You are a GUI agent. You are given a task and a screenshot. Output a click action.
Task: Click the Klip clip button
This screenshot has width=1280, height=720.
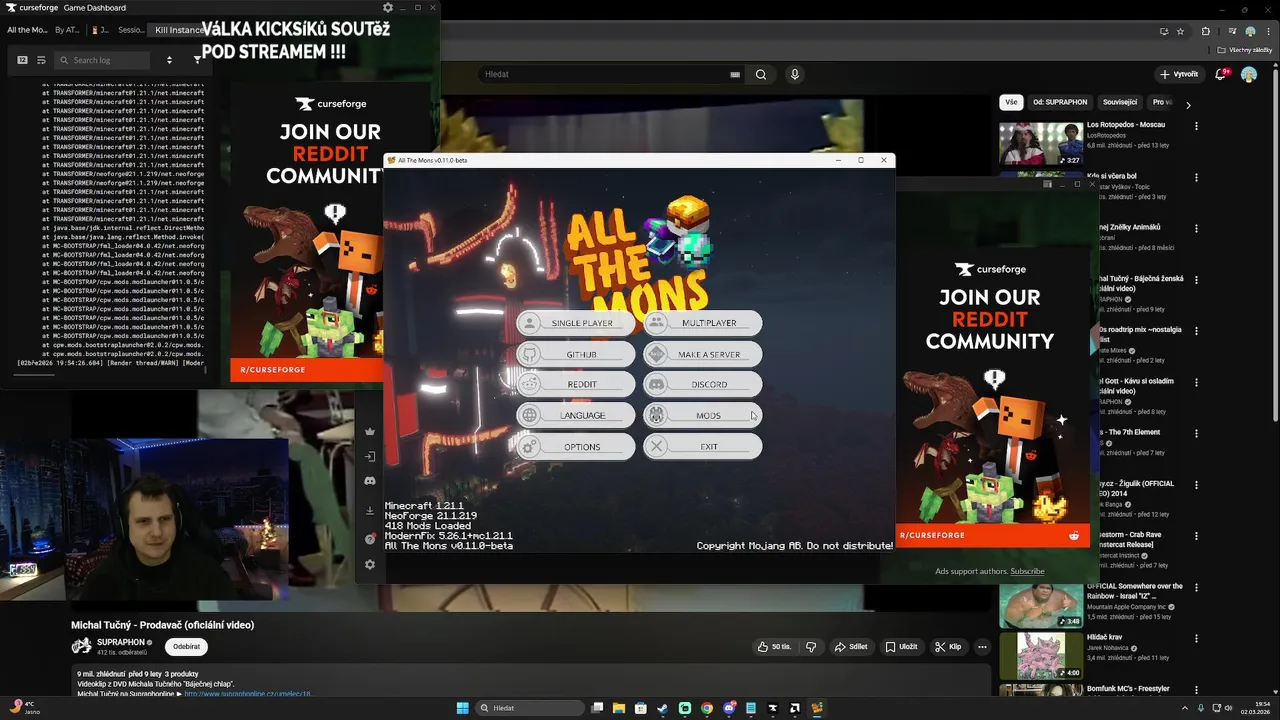948,647
